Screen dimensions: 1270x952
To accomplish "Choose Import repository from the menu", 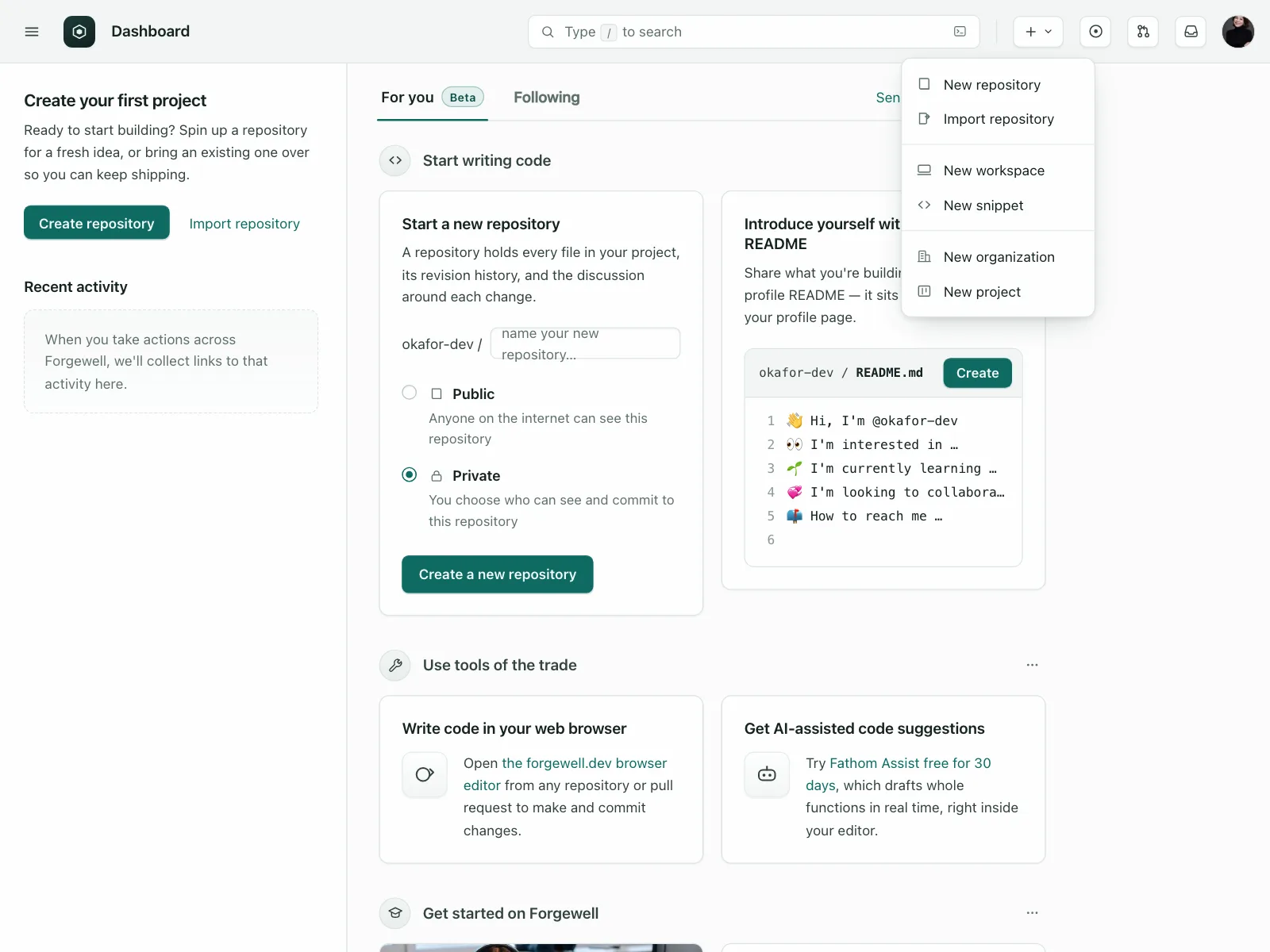I will coord(998,119).
